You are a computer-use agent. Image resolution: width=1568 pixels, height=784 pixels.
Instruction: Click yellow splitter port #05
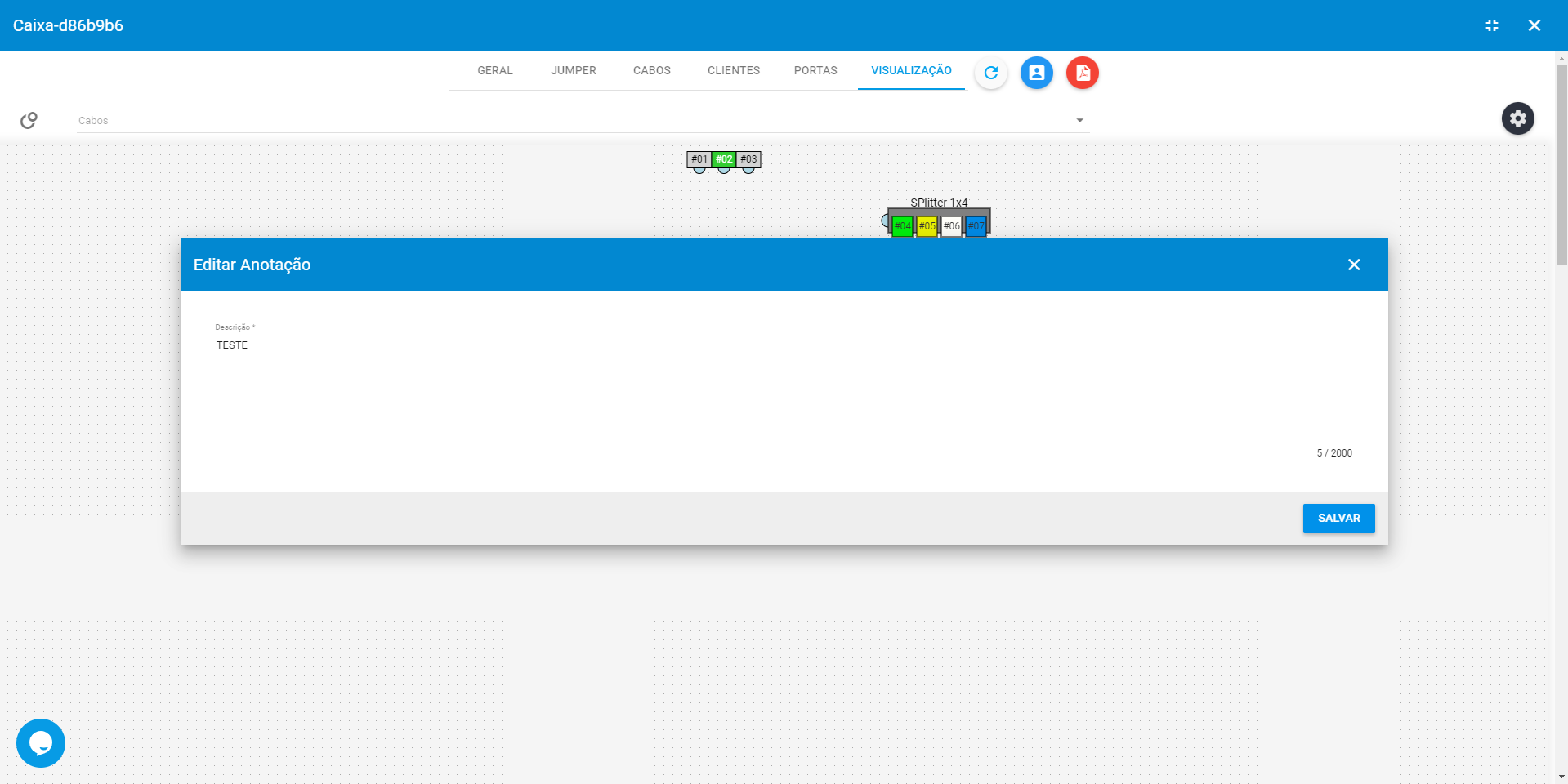click(927, 226)
